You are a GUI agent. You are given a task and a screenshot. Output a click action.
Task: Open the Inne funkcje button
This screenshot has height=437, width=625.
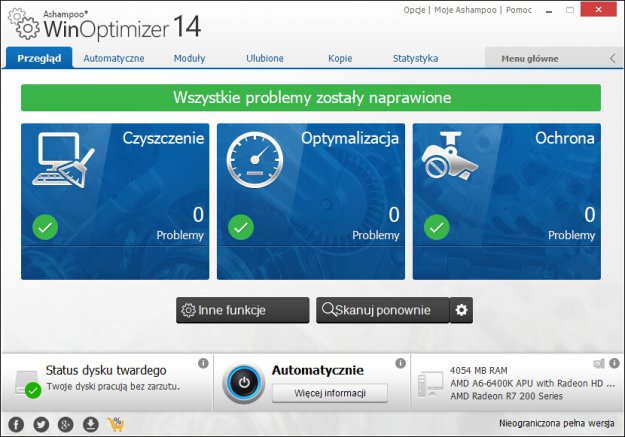[x=242, y=310]
